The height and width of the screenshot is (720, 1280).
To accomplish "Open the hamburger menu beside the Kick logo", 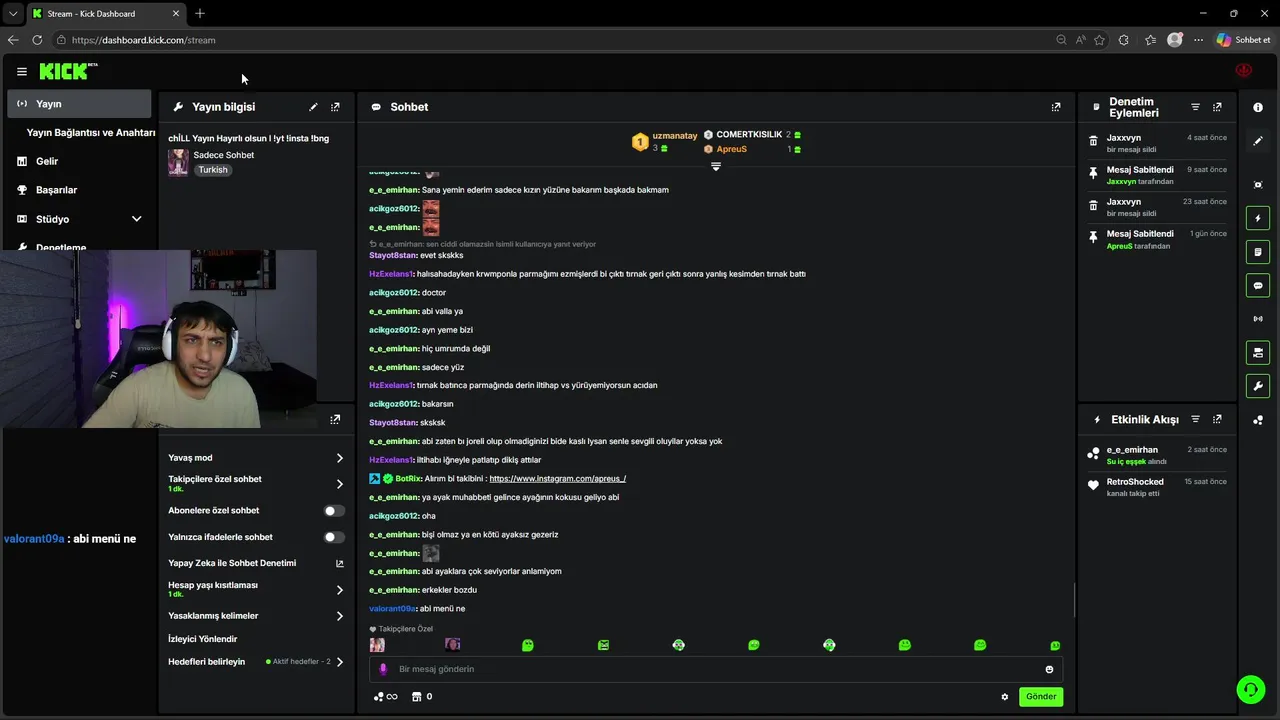I will (x=22, y=72).
